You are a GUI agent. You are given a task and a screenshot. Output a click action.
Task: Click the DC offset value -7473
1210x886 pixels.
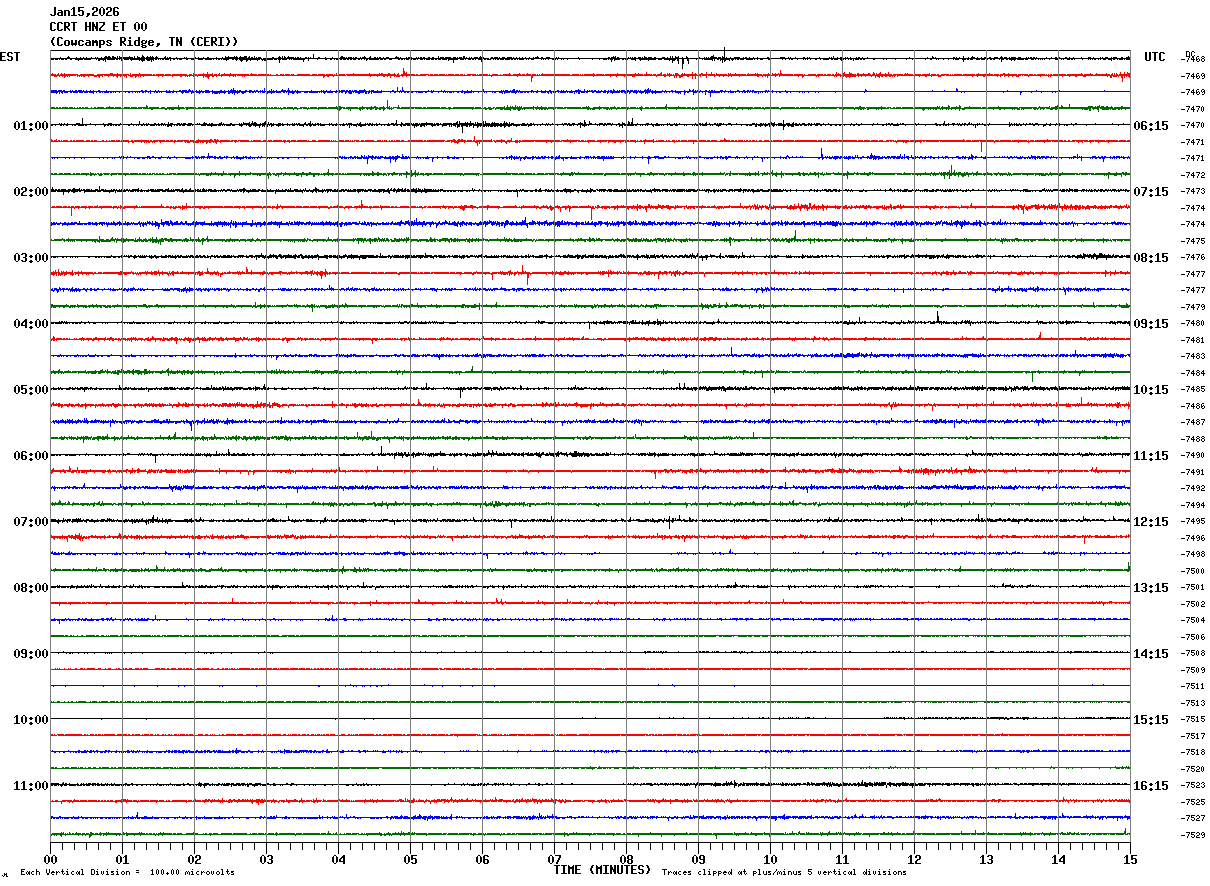pyautogui.click(x=1193, y=191)
